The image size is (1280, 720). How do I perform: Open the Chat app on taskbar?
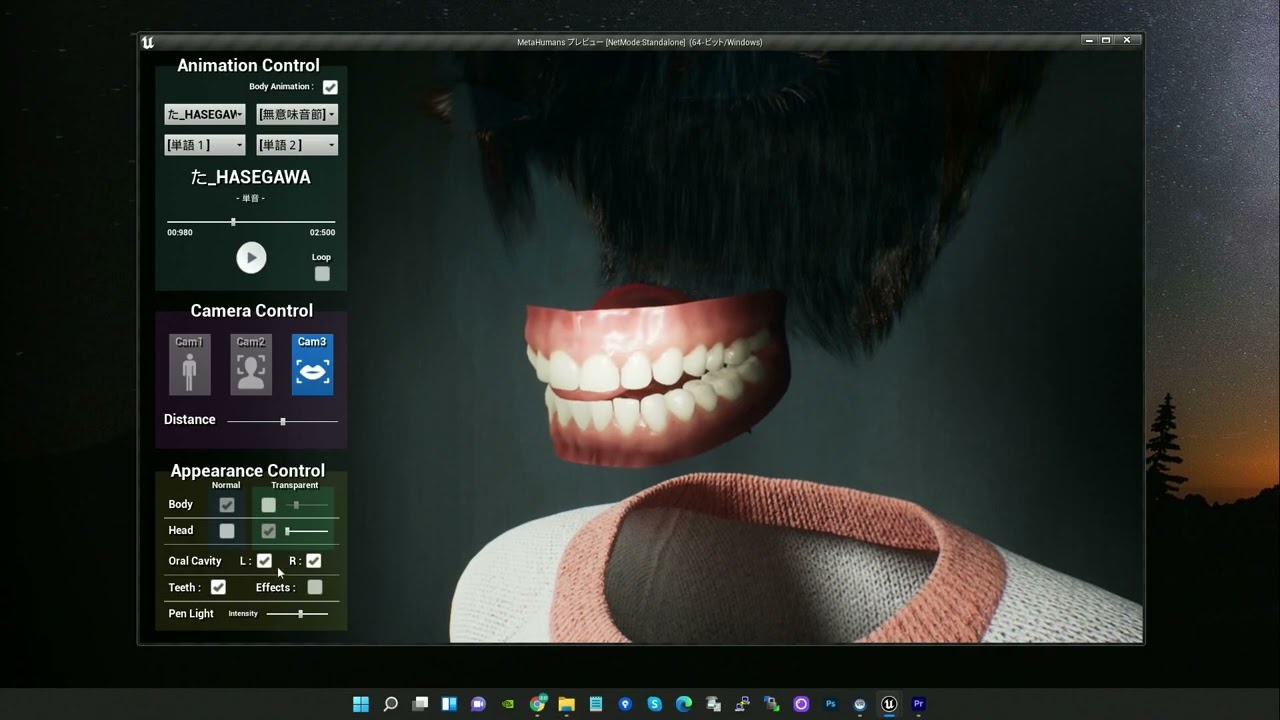478,704
